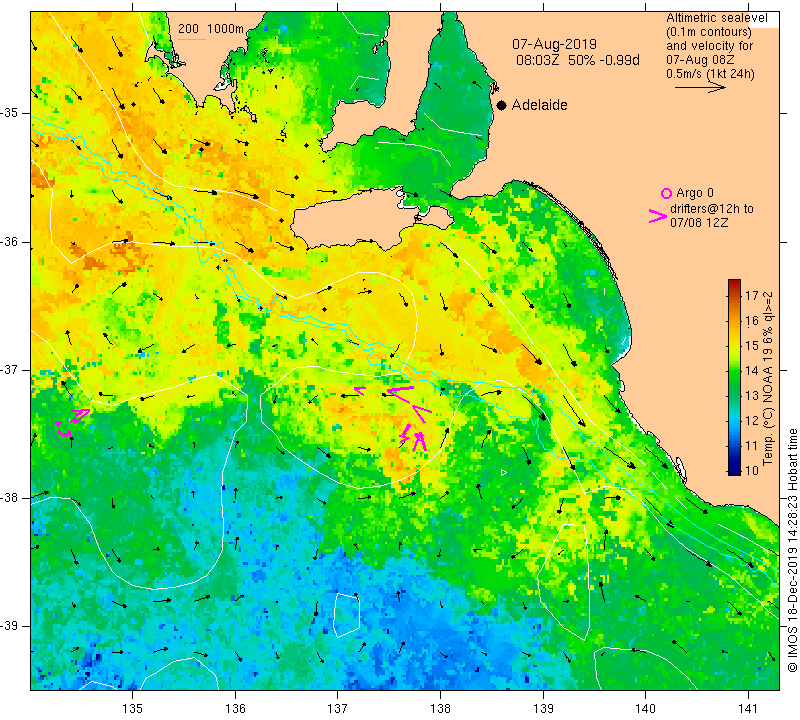Screen dimensions: 800x720
Task: Click the '200 1000m' depth contour label
Action: point(211,29)
